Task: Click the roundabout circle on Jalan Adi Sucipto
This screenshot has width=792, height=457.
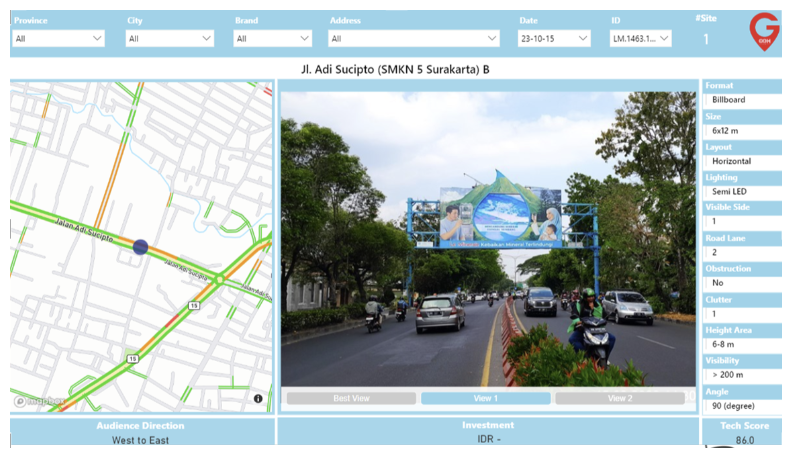Action: point(219,279)
